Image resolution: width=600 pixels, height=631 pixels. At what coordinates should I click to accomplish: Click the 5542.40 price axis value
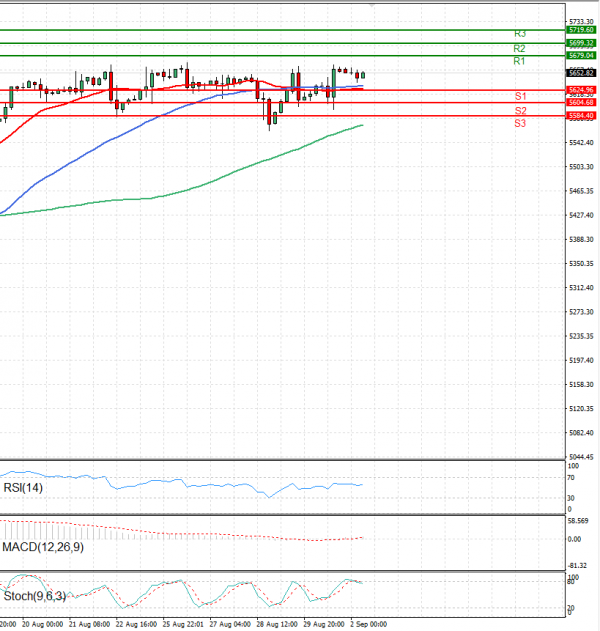point(581,143)
